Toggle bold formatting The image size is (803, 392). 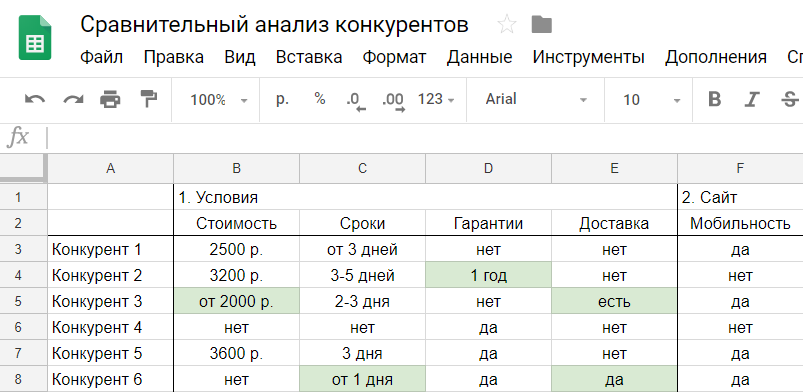click(x=714, y=99)
